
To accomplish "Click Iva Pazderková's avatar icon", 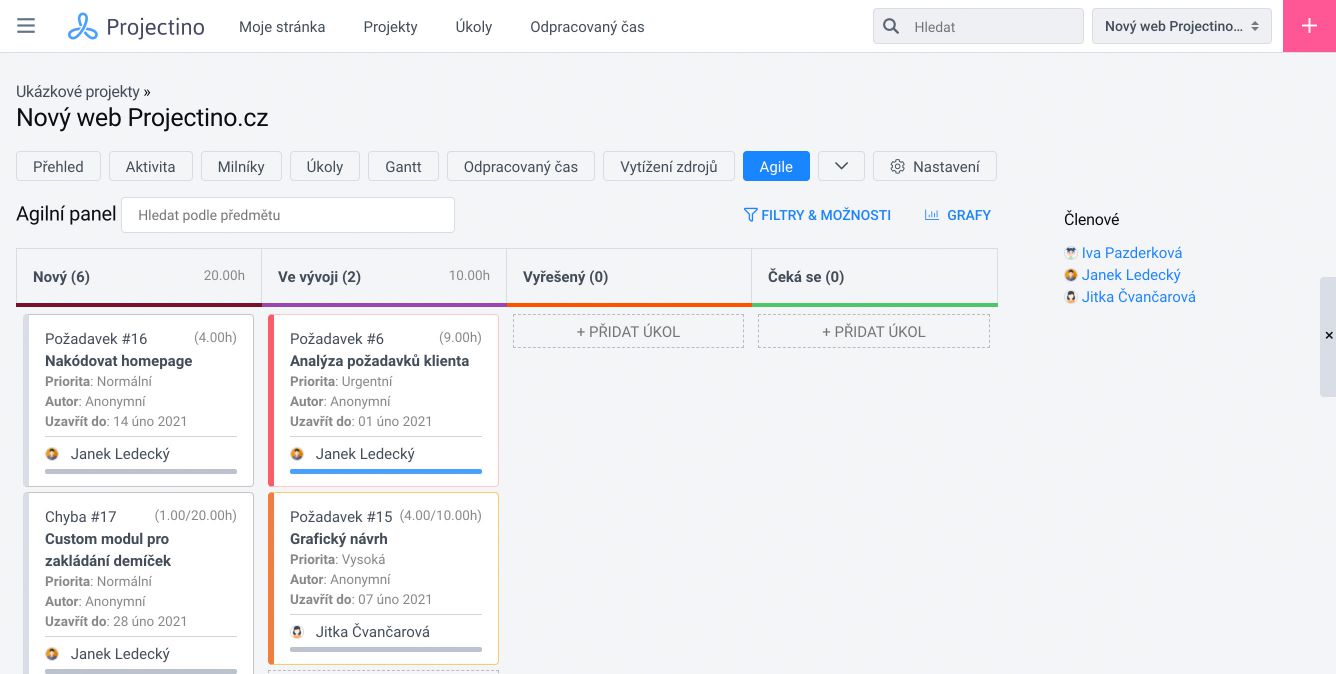I will click(x=1071, y=253).
